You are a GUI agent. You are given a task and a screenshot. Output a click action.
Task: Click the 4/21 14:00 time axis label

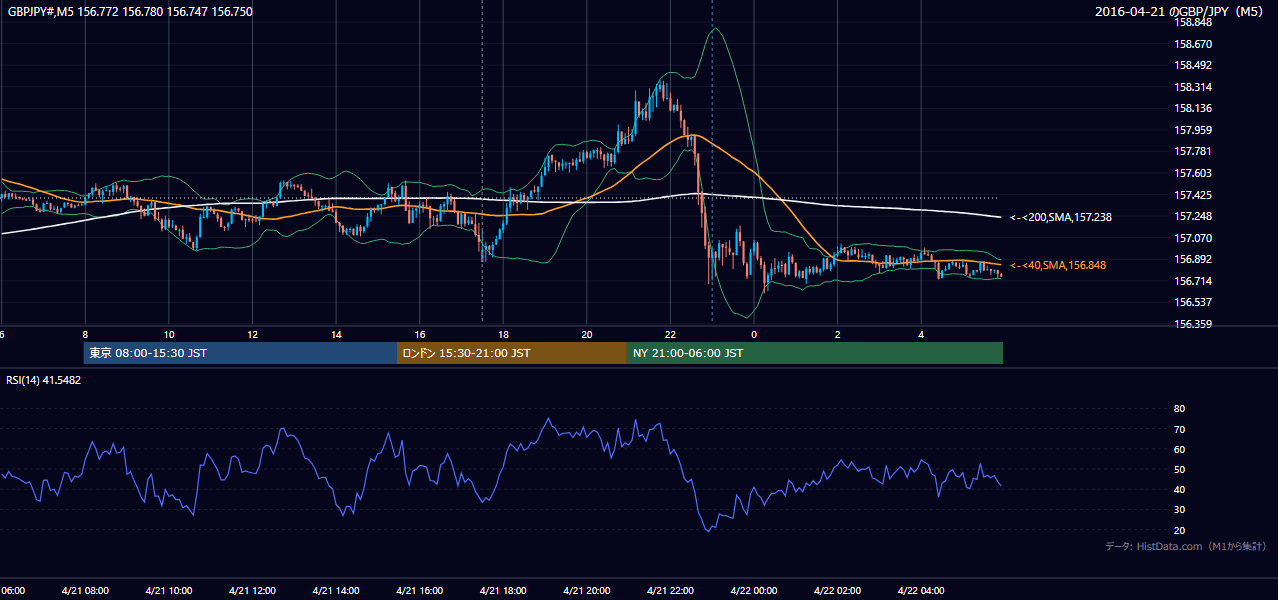point(336,590)
